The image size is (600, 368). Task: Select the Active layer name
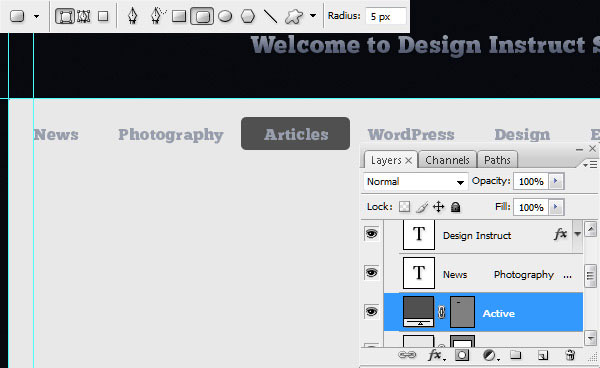click(499, 314)
